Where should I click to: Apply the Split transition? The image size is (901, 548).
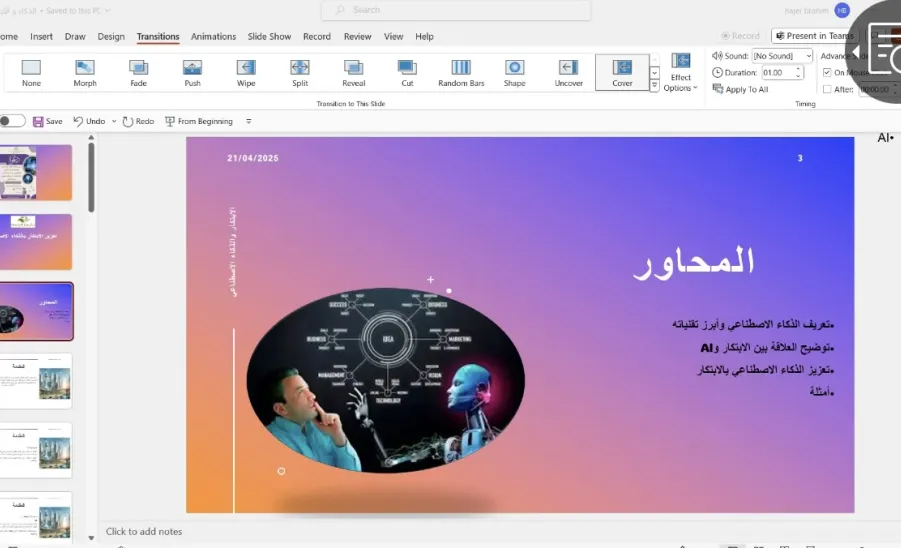coord(300,73)
